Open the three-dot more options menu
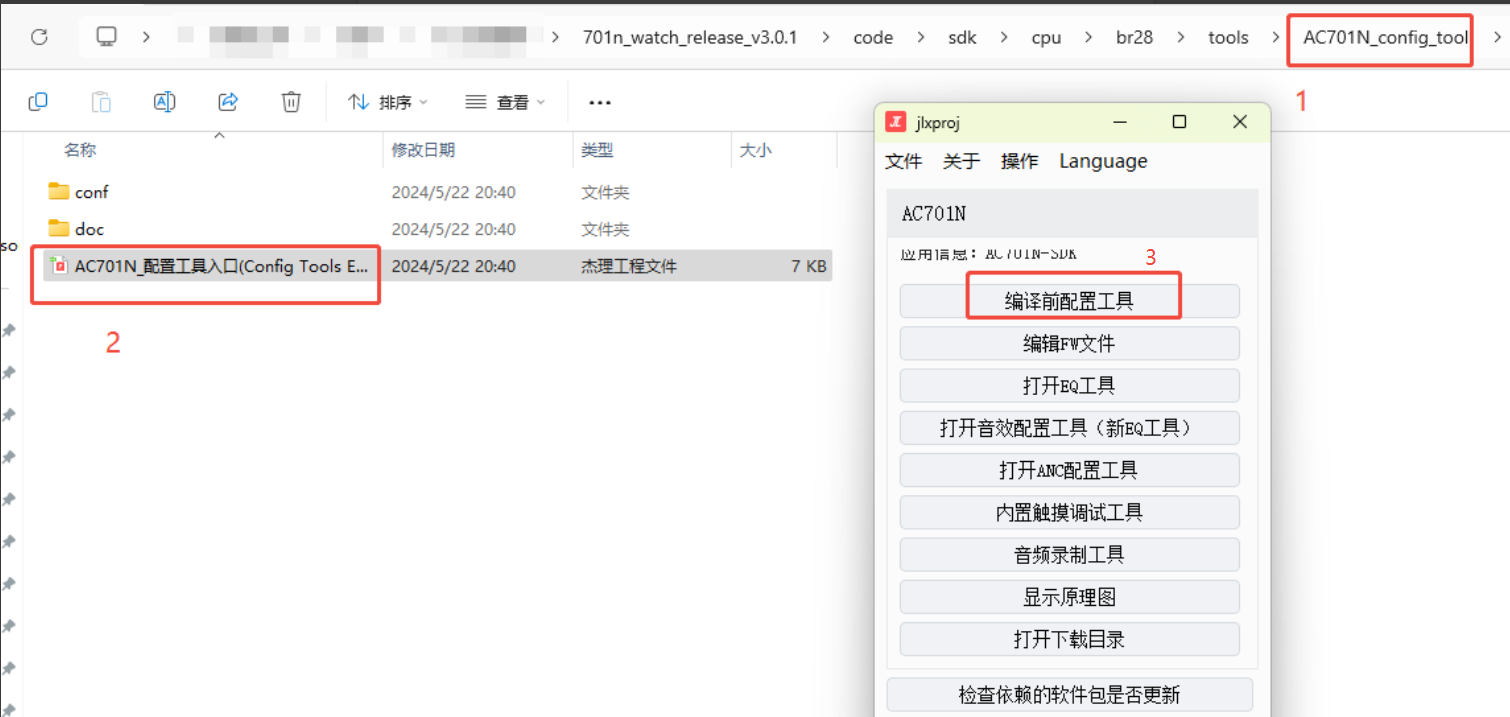The image size is (1510, 717). coord(600,102)
